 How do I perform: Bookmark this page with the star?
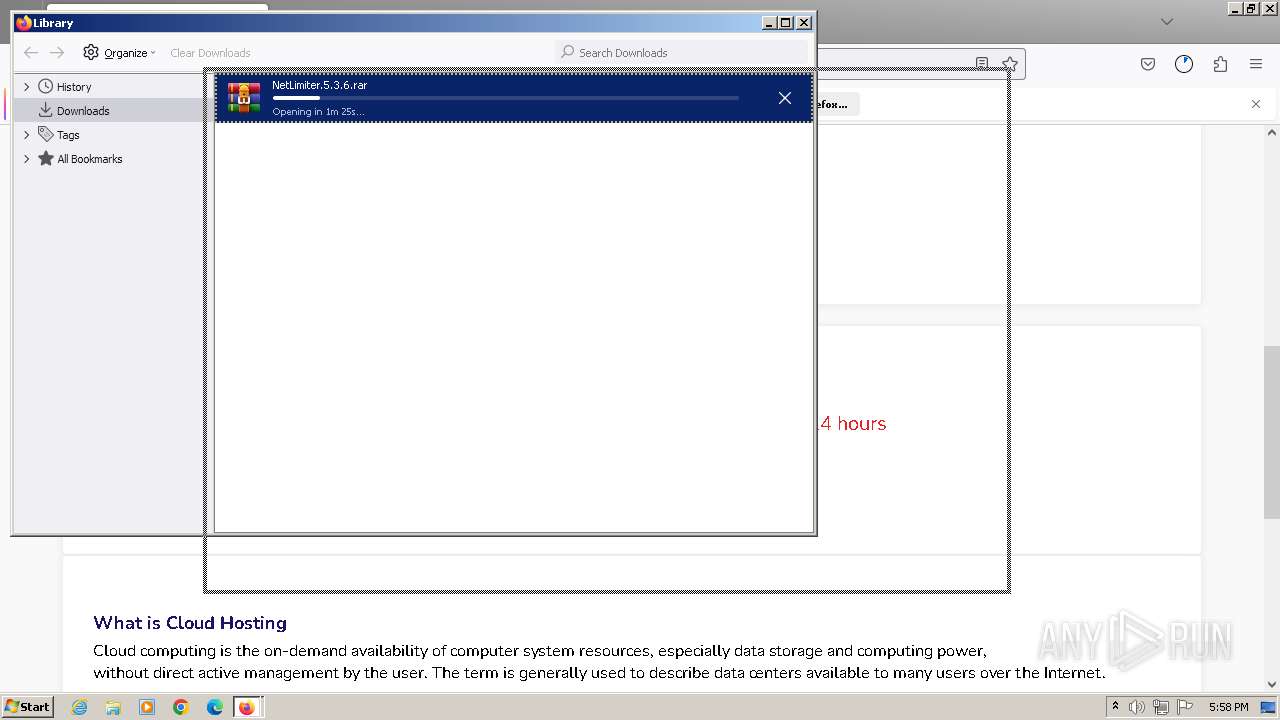point(1010,64)
